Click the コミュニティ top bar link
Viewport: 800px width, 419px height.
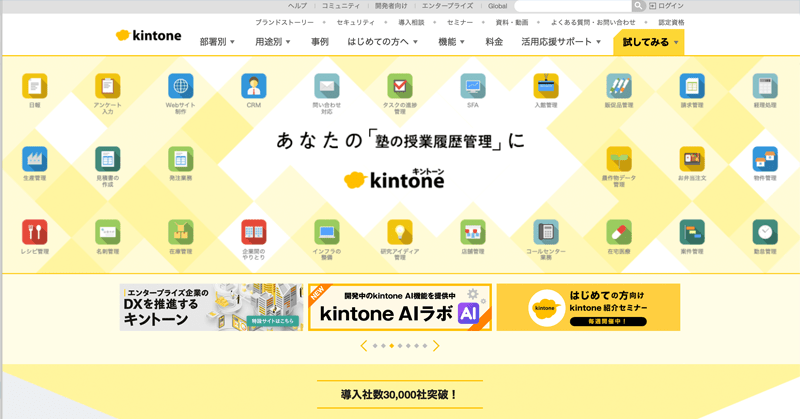point(341,6)
